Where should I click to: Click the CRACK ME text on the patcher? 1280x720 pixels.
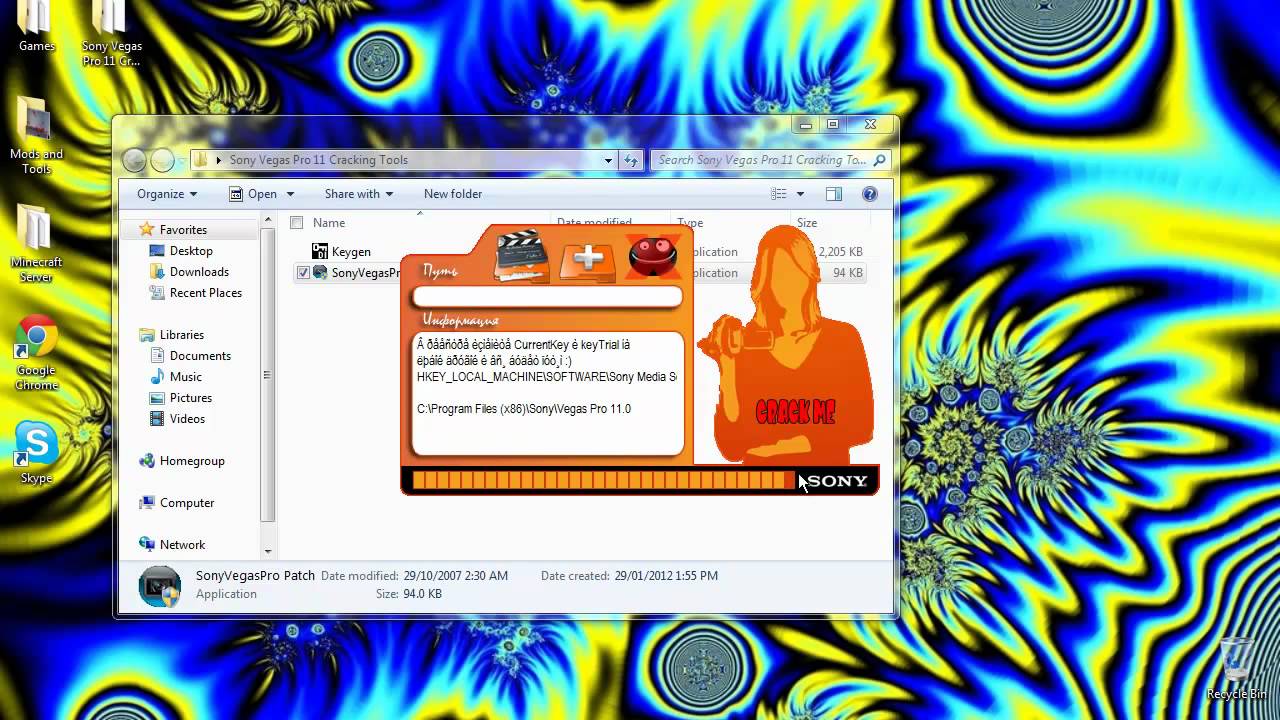click(x=795, y=411)
